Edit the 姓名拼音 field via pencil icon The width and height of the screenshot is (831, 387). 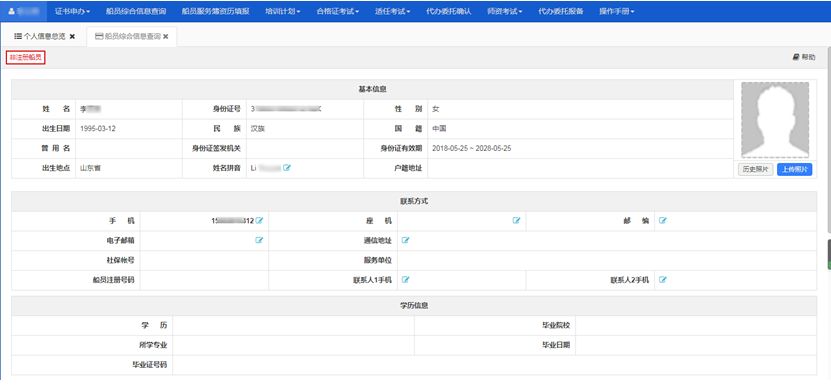[x=287, y=168]
